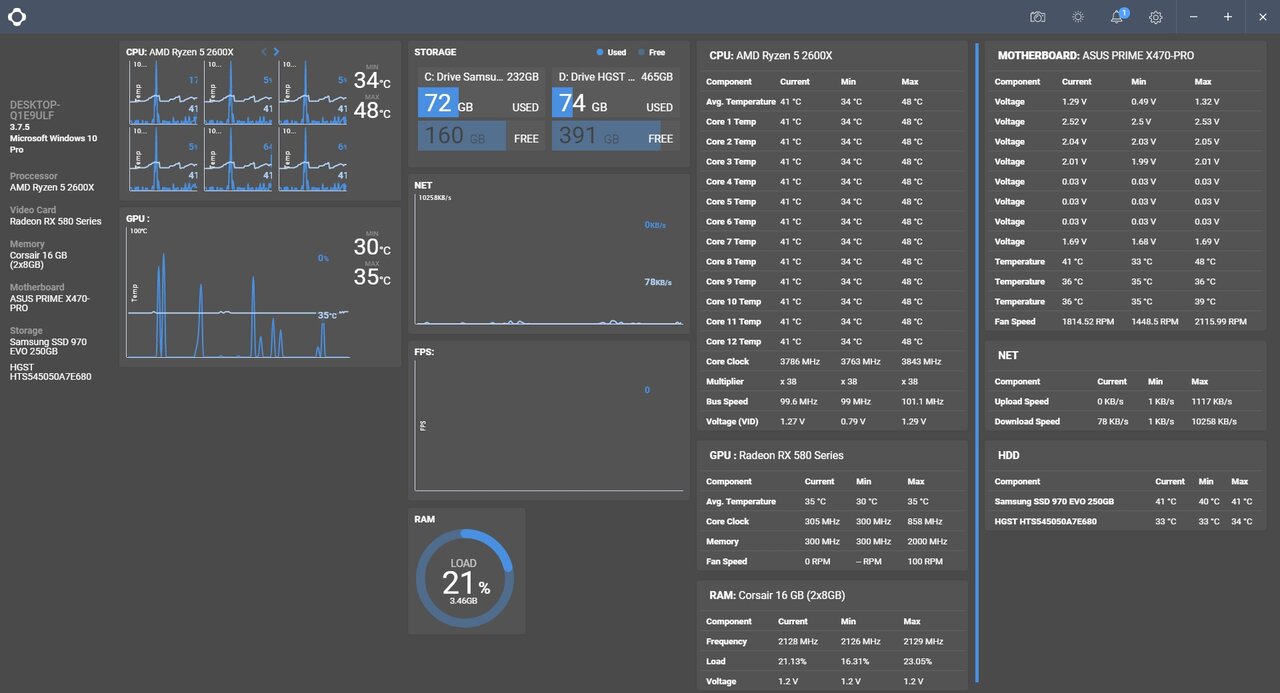Viewport: 1280px width, 693px height.
Task: Click the 3786 MHz core clock value
Action: click(x=800, y=362)
